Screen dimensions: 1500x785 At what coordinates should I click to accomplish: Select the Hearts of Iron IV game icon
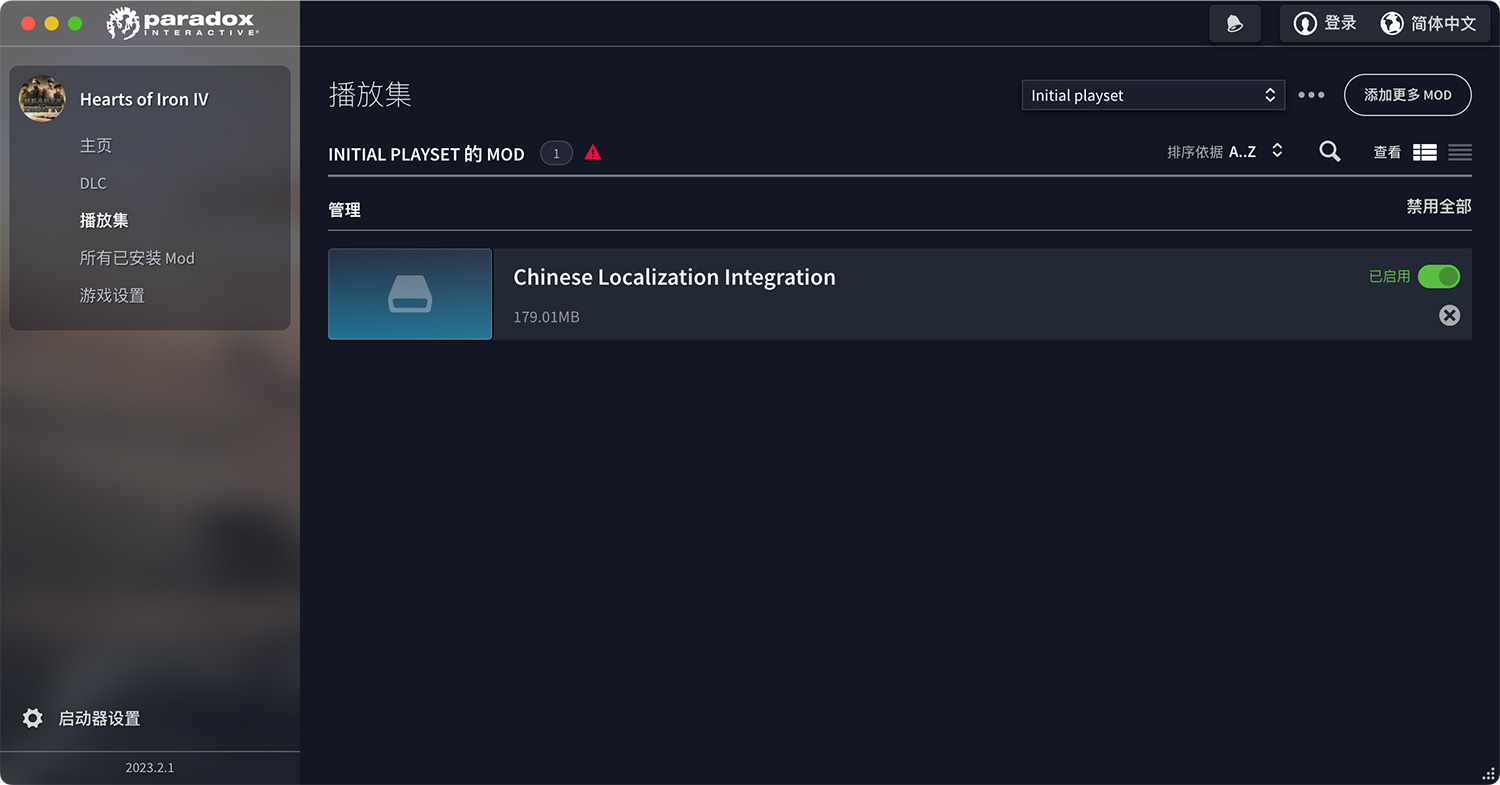pos(42,99)
